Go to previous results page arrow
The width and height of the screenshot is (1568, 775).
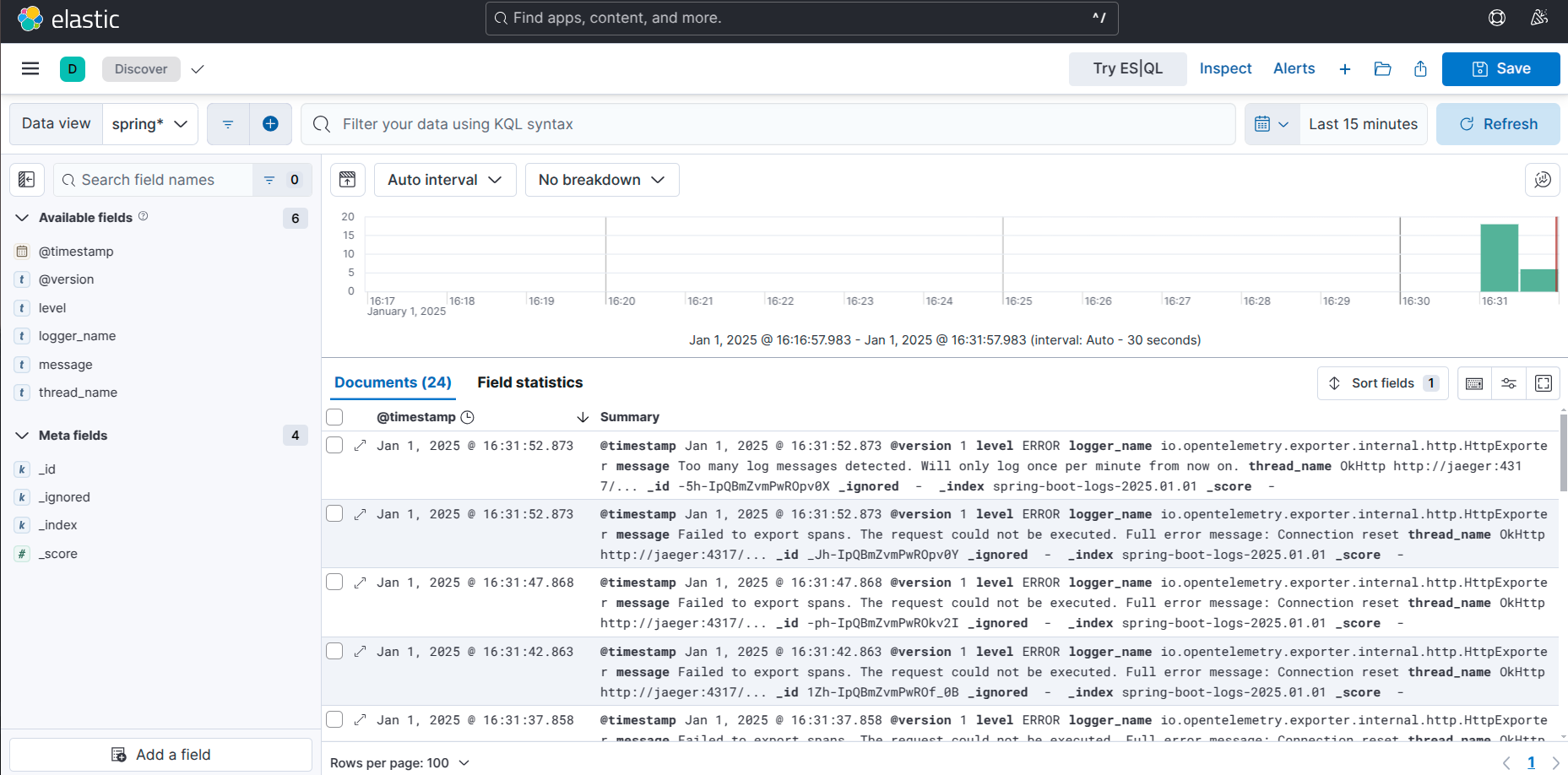coord(1506,763)
